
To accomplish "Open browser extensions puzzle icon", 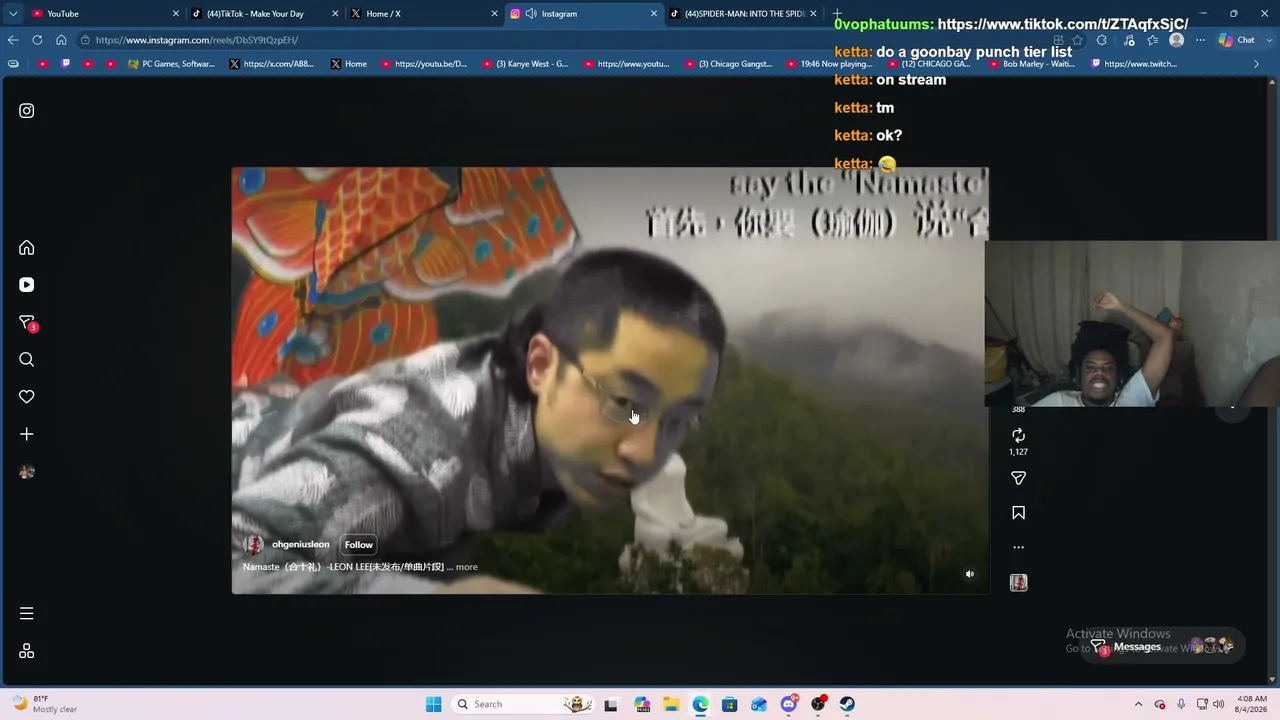I will (x=1101, y=40).
